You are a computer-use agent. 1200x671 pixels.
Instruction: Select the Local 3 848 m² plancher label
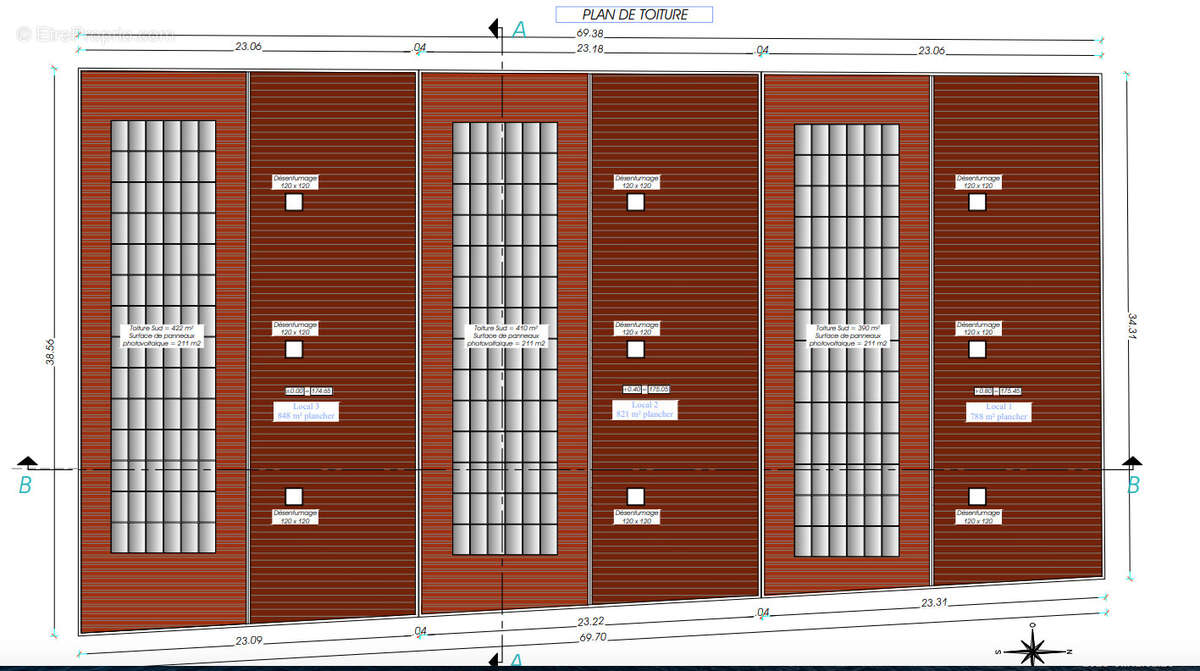[303, 410]
